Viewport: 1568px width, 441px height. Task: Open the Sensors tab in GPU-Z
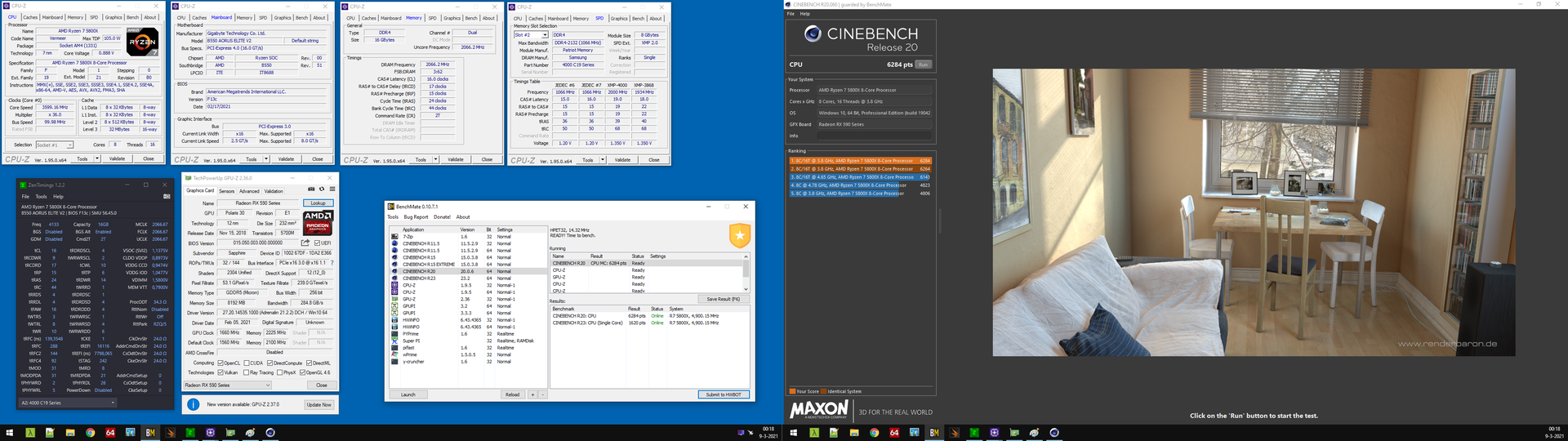(x=226, y=191)
